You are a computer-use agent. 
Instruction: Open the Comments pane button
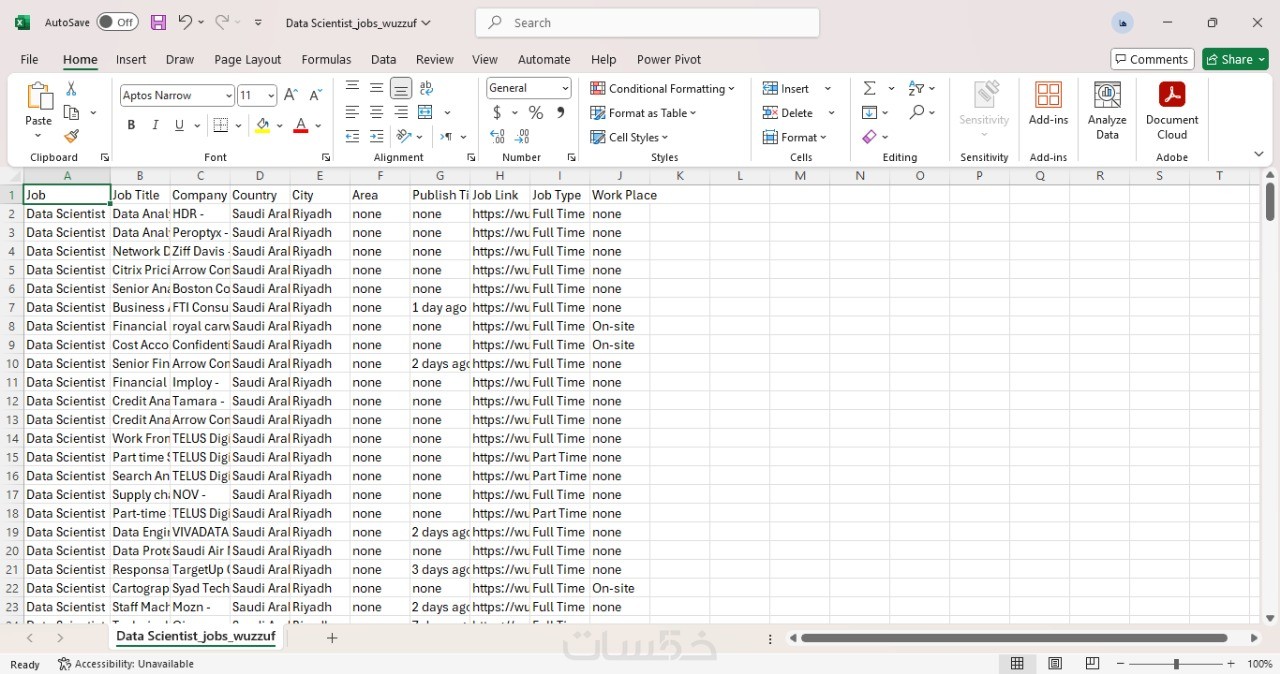(x=1152, y=59)
